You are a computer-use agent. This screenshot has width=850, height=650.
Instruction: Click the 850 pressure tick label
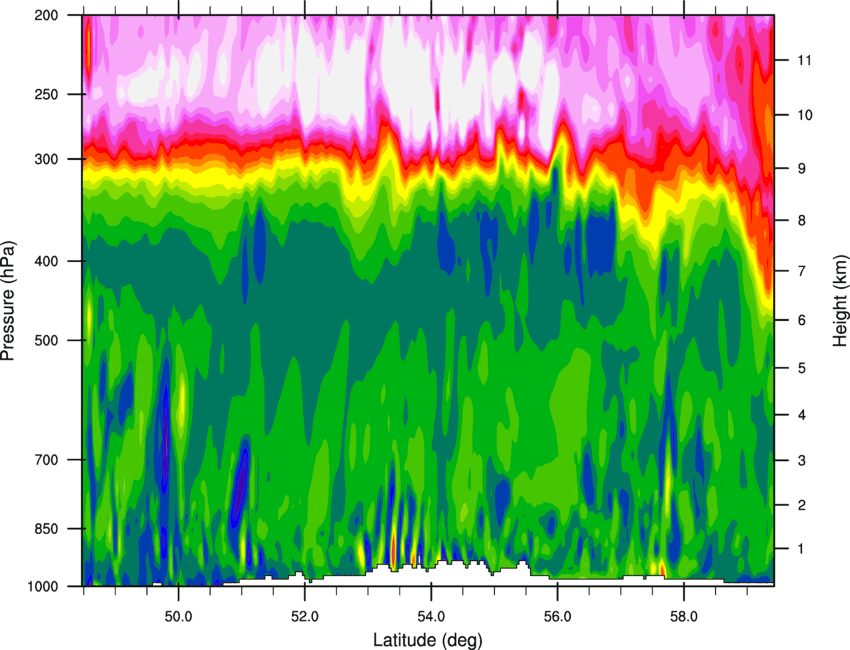(x=46, y=529)
